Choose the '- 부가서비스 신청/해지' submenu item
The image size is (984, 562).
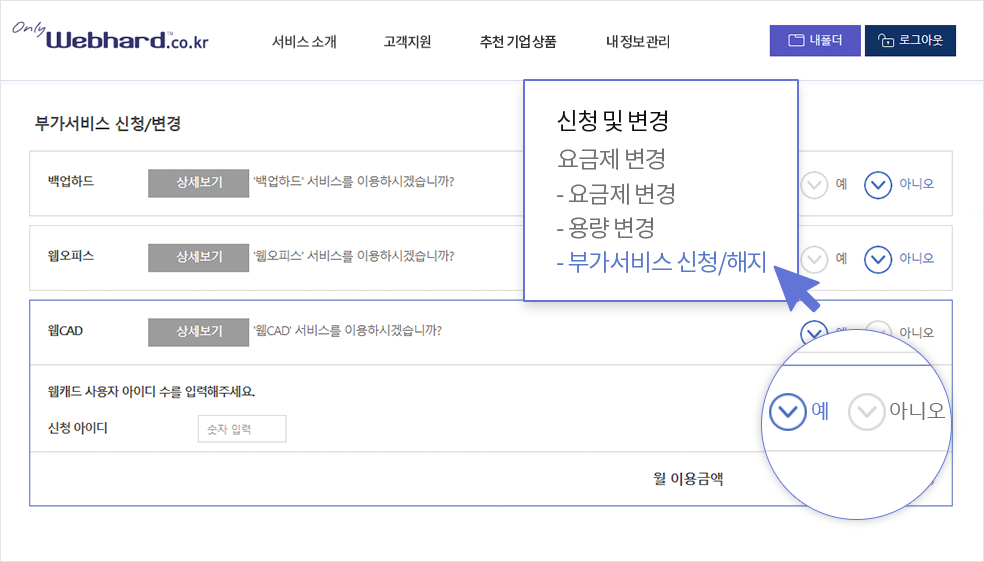point(661,262)
